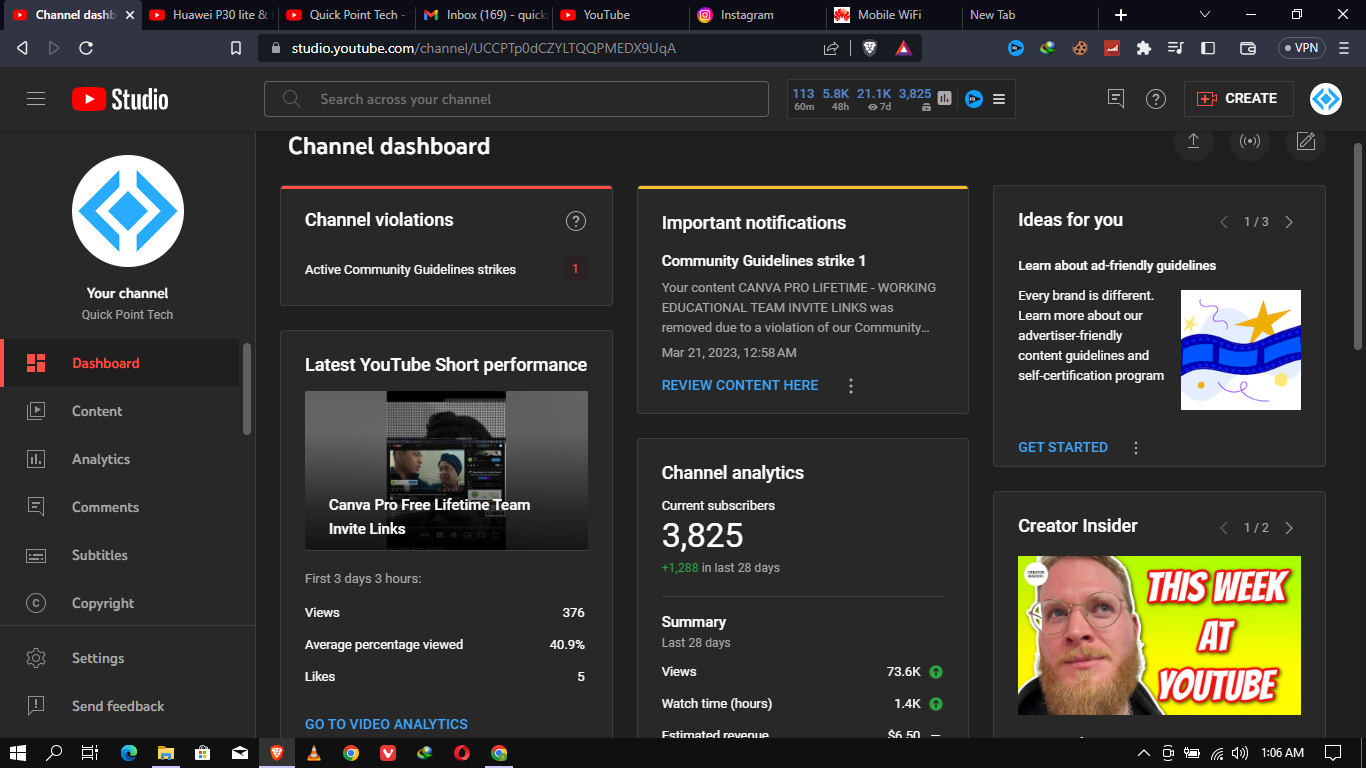Switch to the Instagram browser tab
The width and height of the screenshot is (1366, 768).
point(756,15)
